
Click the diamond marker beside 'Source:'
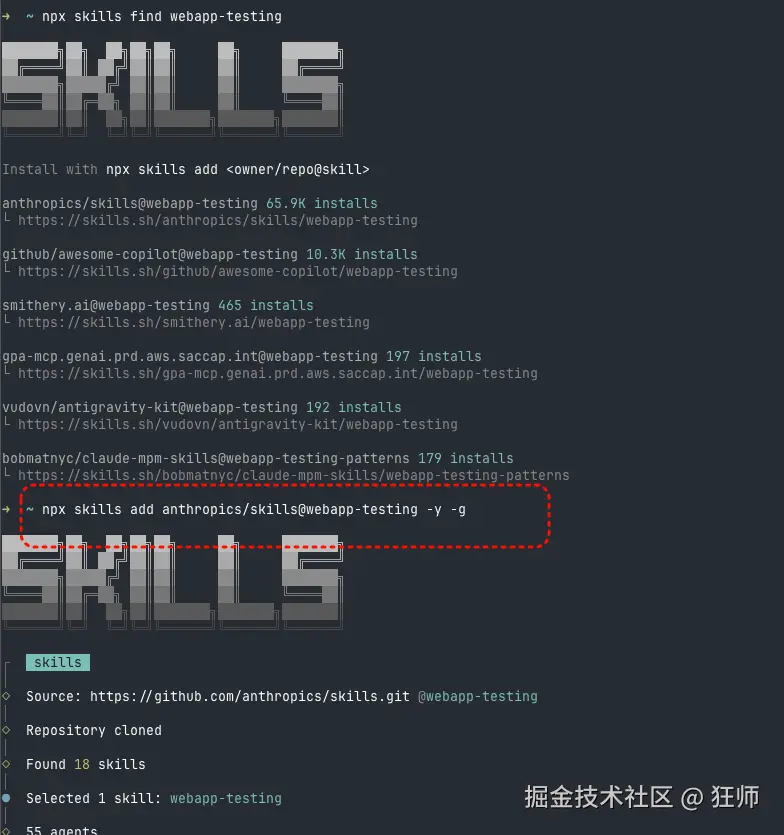pos(6,696)
